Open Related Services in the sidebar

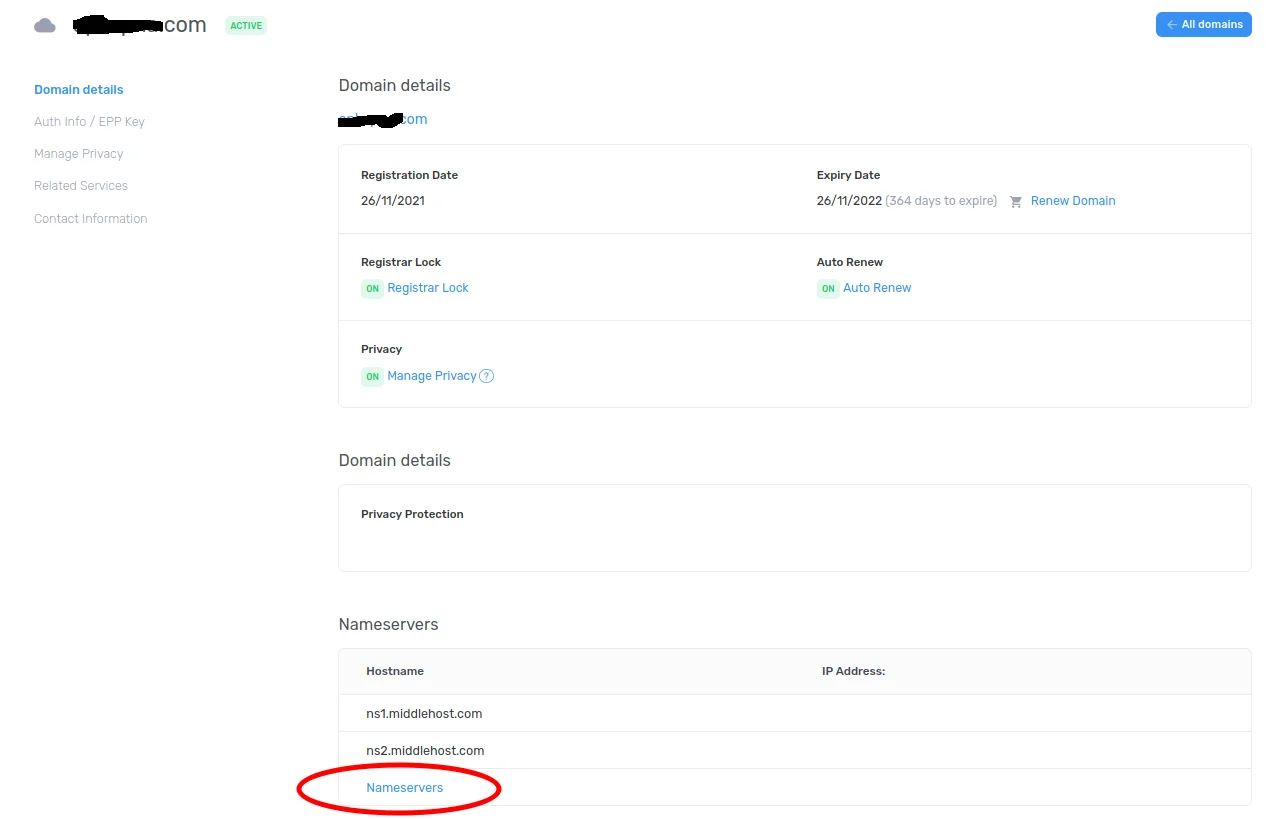[x=80, y=185]
